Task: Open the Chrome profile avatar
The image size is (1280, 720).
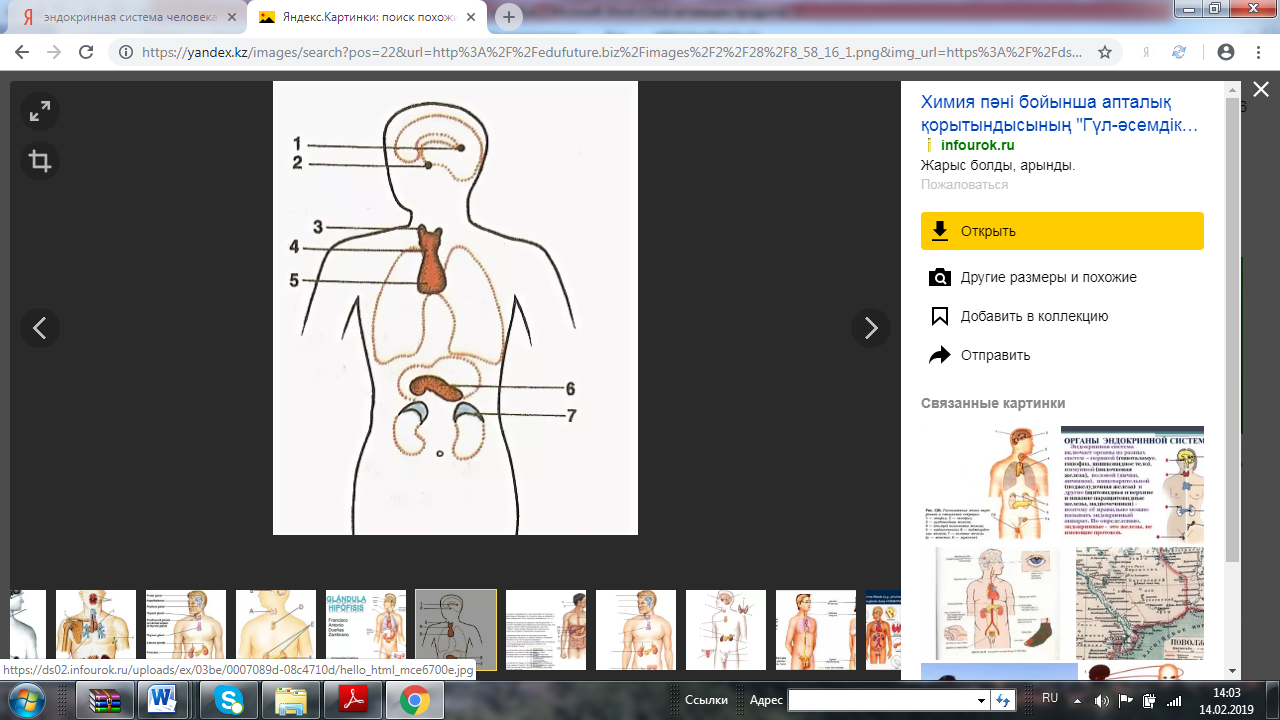Action: click(x=1225, y=52)
